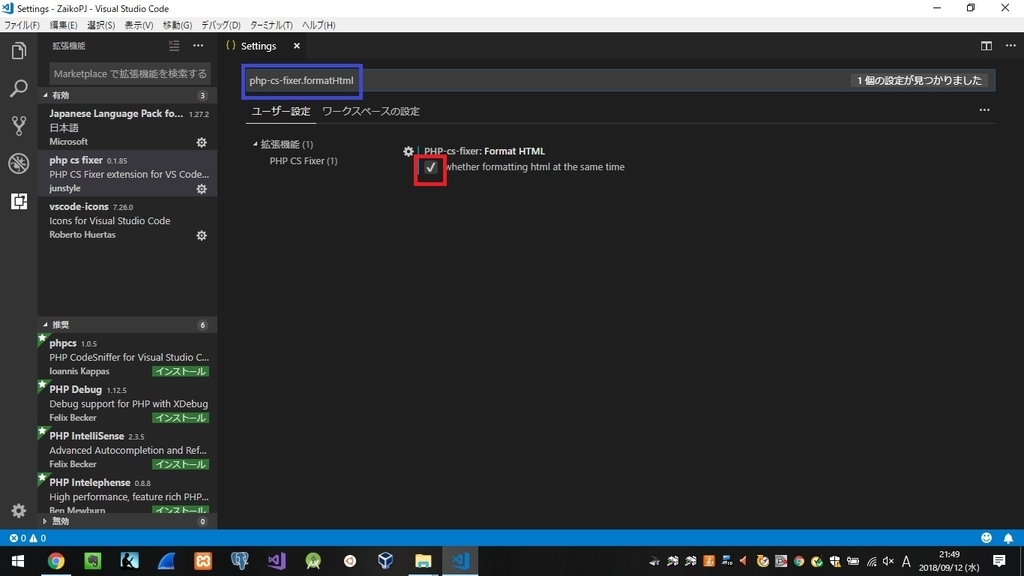The width and height of the screenshot is (1024, 576).
Task: Open the filter extensions icon in Extensions panel
Action: pos(173,45)
